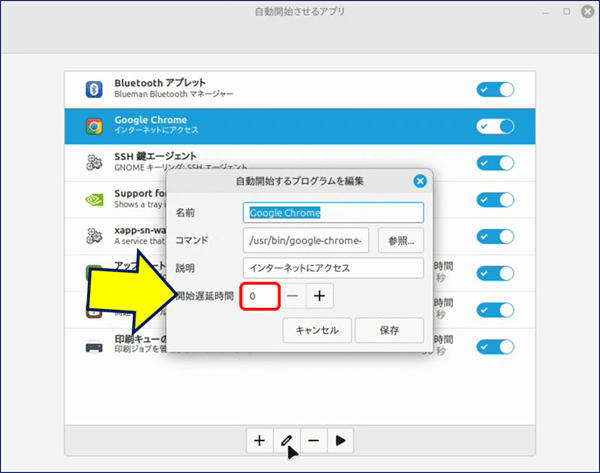Toggle NVIDIA Support row autostart switch
This screenshot has width=600, height=473.
495,200
